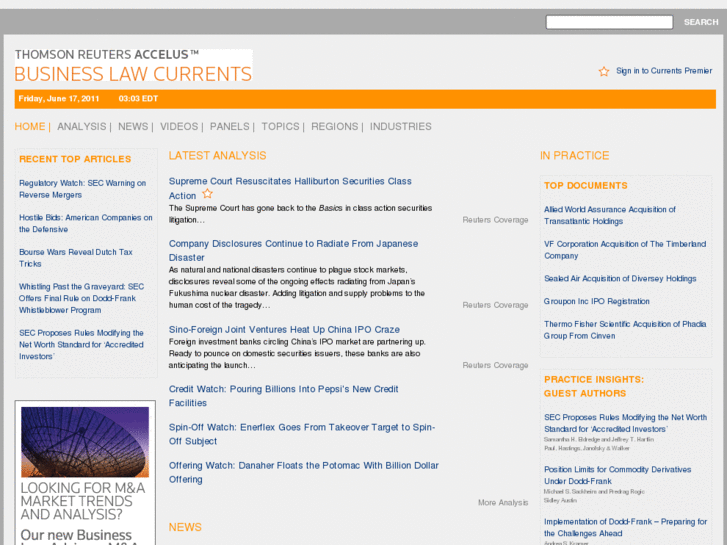Click the IN PRACTICE heading
Viewport: 727px width, 545px height.
coord(574,155)
